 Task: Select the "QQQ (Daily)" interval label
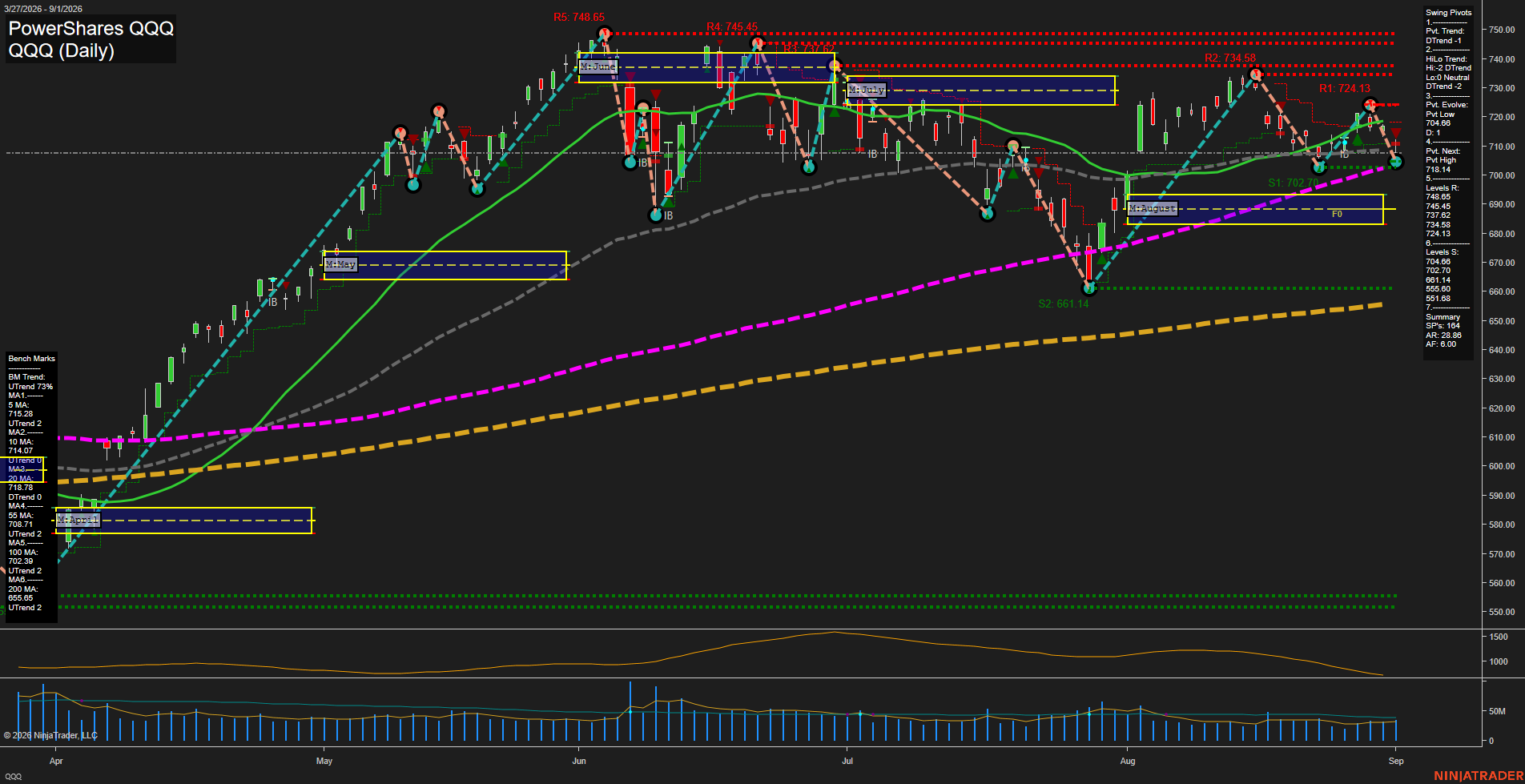62,50
